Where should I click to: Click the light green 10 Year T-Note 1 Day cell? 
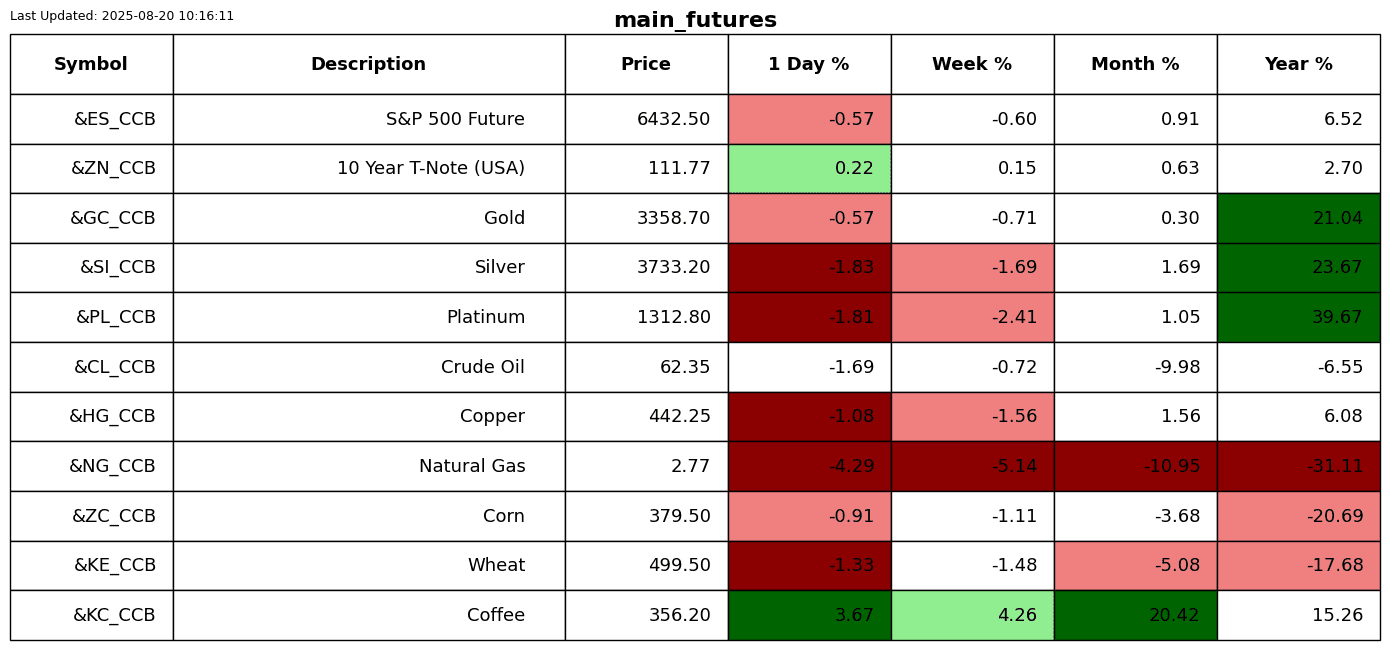tap(809, 169)
